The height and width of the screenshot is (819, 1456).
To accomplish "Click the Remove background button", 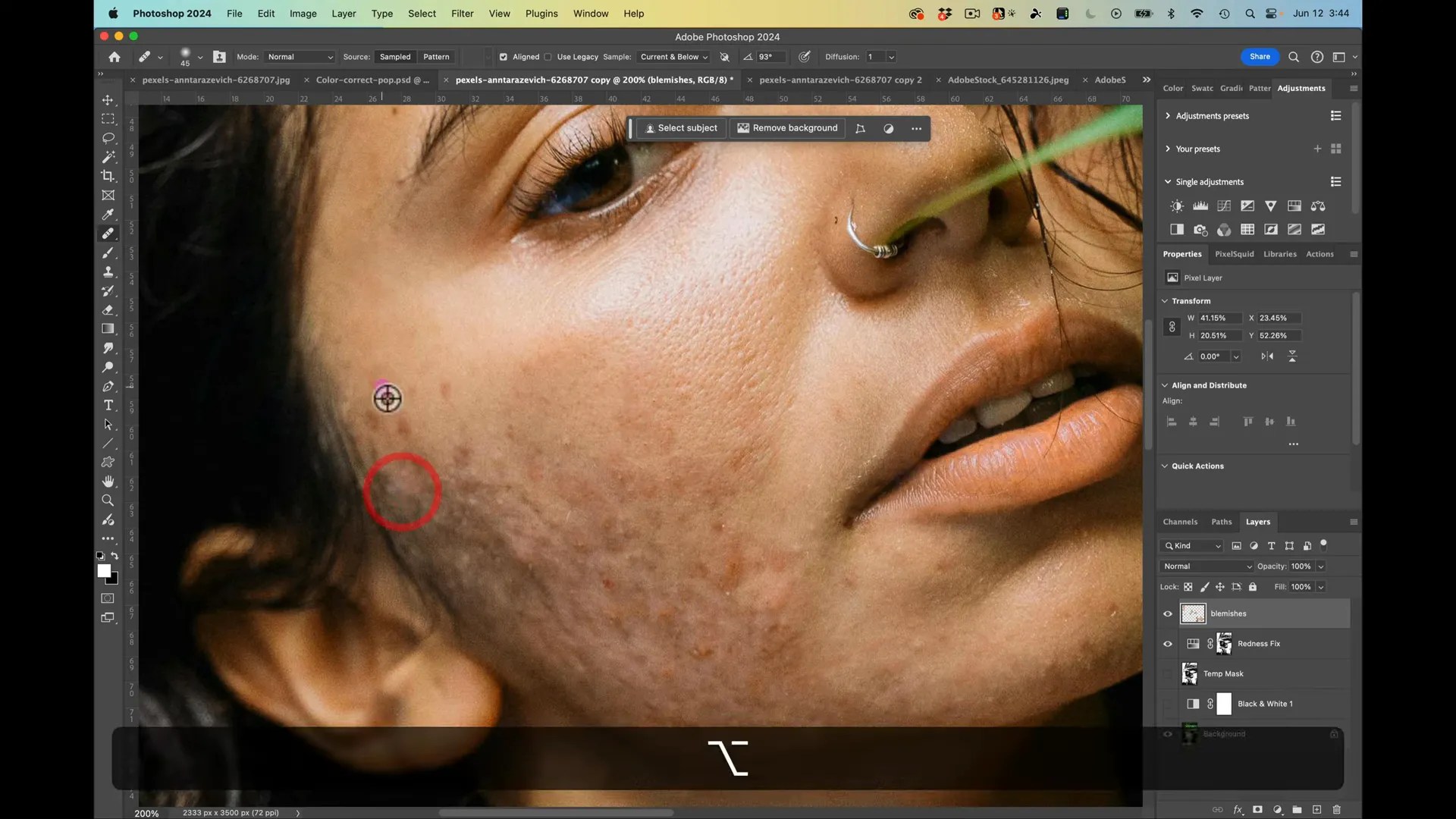I will tap(787, 128).
